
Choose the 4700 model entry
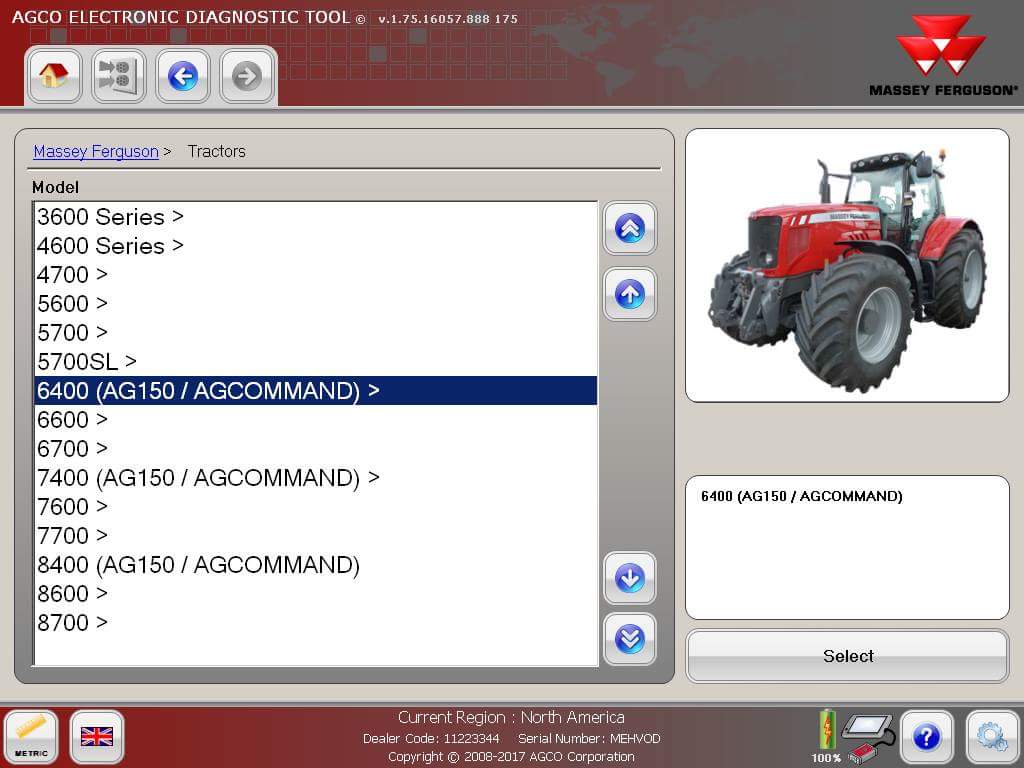pos(315,274)
